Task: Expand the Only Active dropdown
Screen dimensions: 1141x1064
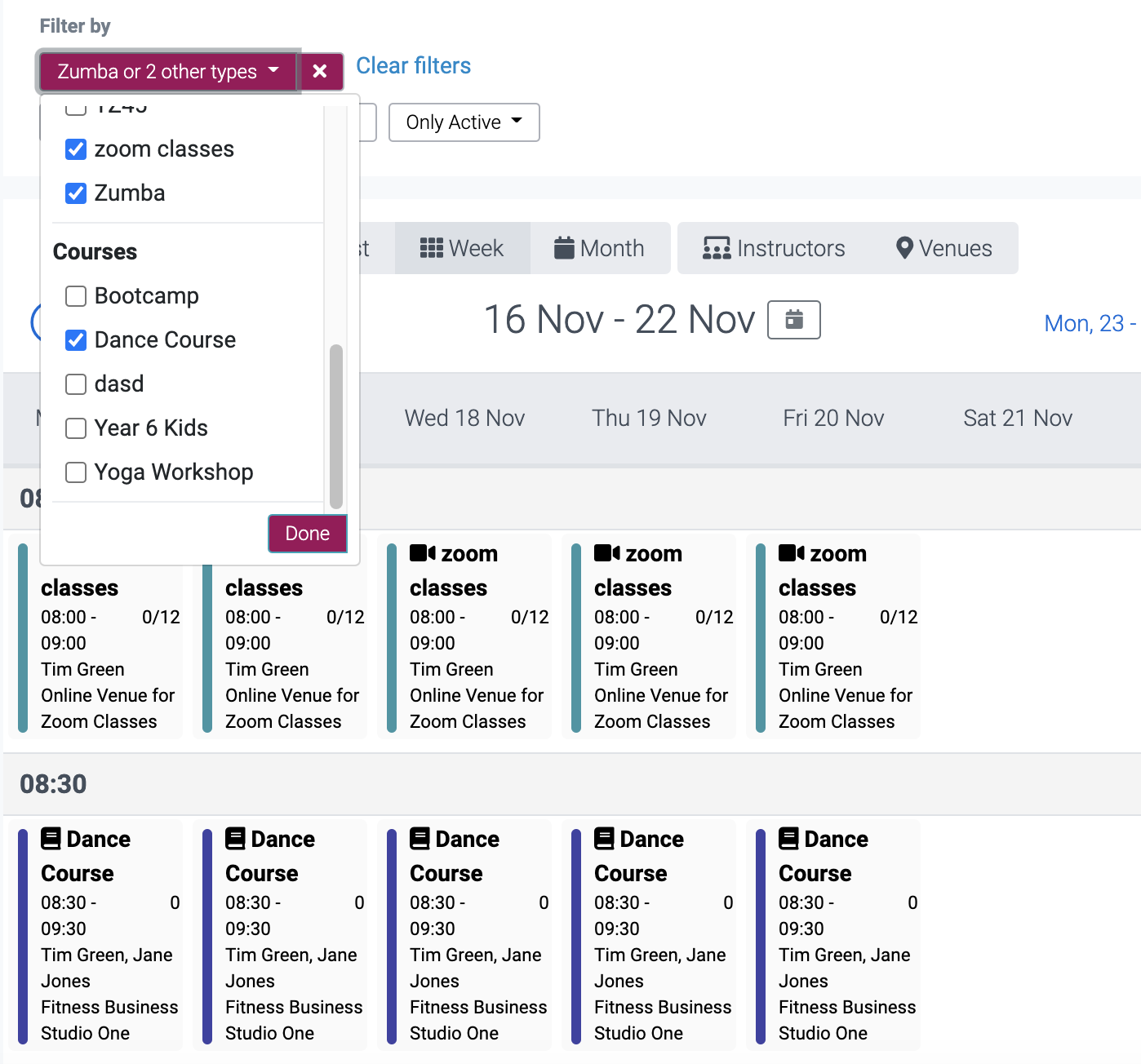Action: 464,122
